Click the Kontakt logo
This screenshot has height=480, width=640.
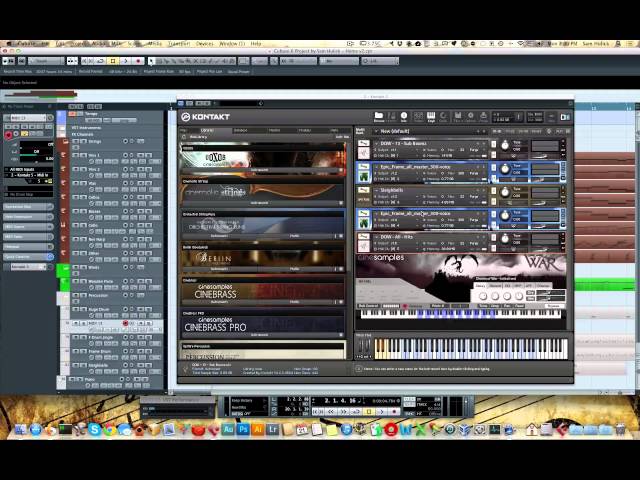pos(206,117)
